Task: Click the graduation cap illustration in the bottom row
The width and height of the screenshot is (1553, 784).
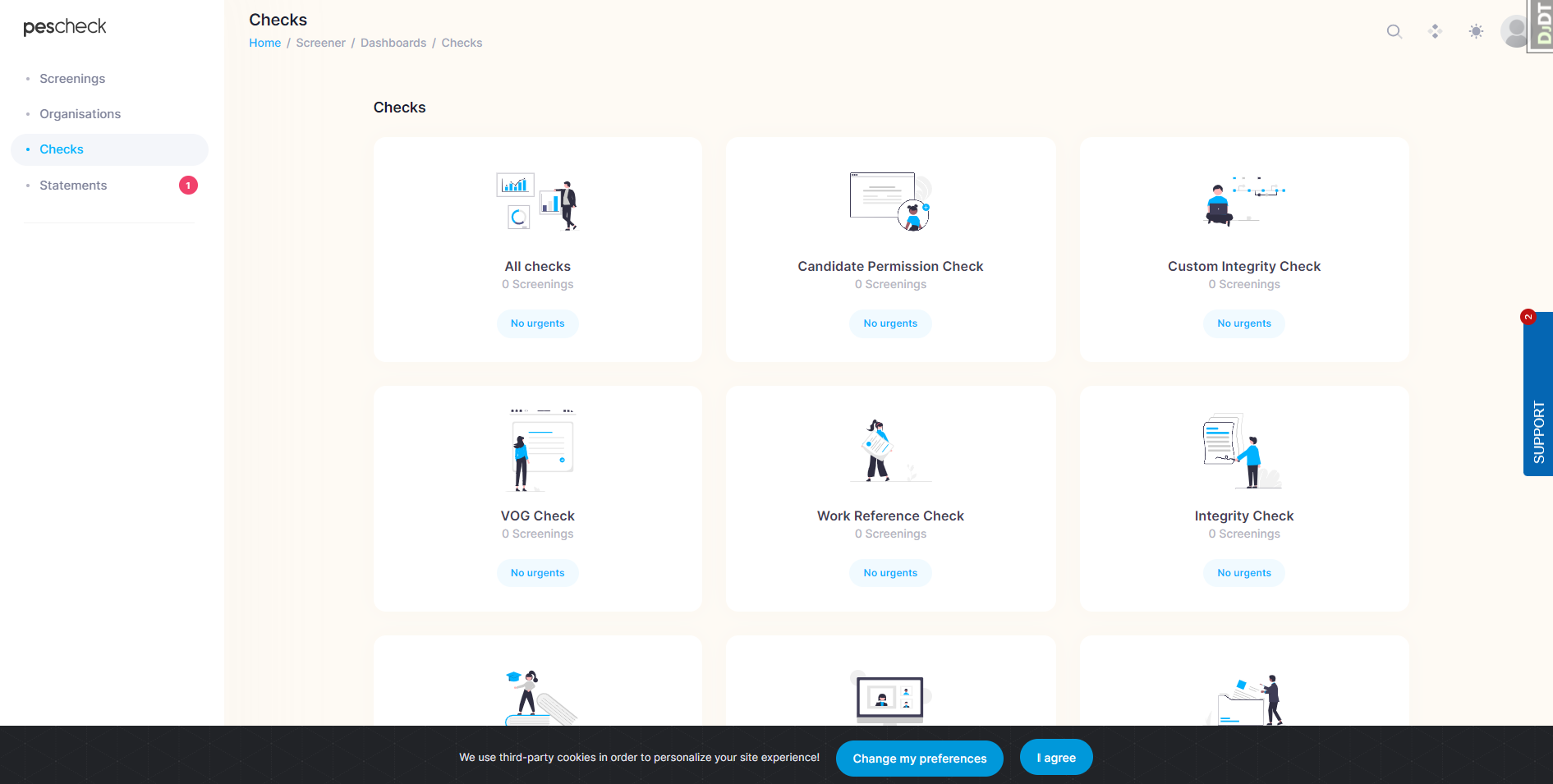Action: pyautogui.click(x=540, y=698)
